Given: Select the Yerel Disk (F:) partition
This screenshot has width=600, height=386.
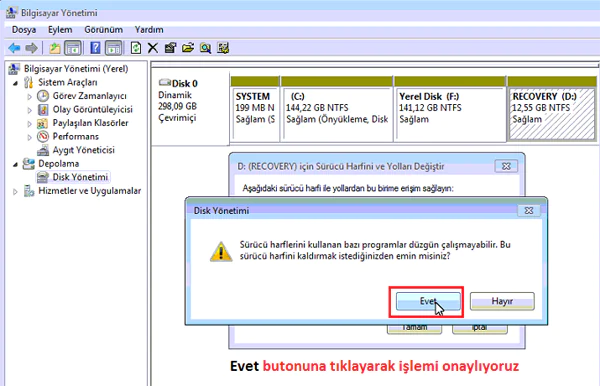Looking at the screenshot, I should [x=450, y=109].
